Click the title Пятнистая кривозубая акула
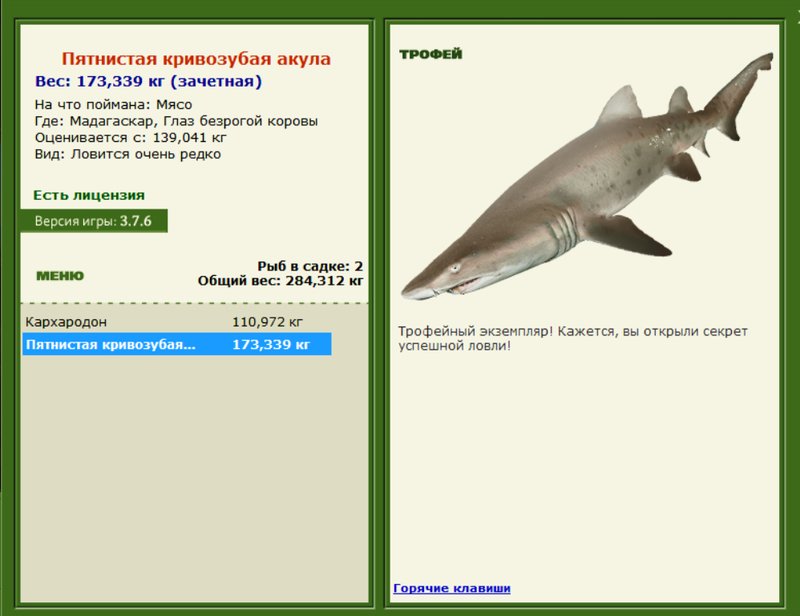This screenshot has width=800, height=616. (196, 59)
